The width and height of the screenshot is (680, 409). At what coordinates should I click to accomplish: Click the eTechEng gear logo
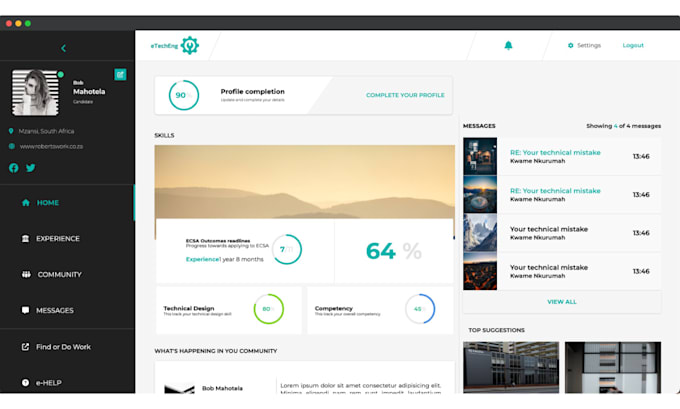click(190, 45)
